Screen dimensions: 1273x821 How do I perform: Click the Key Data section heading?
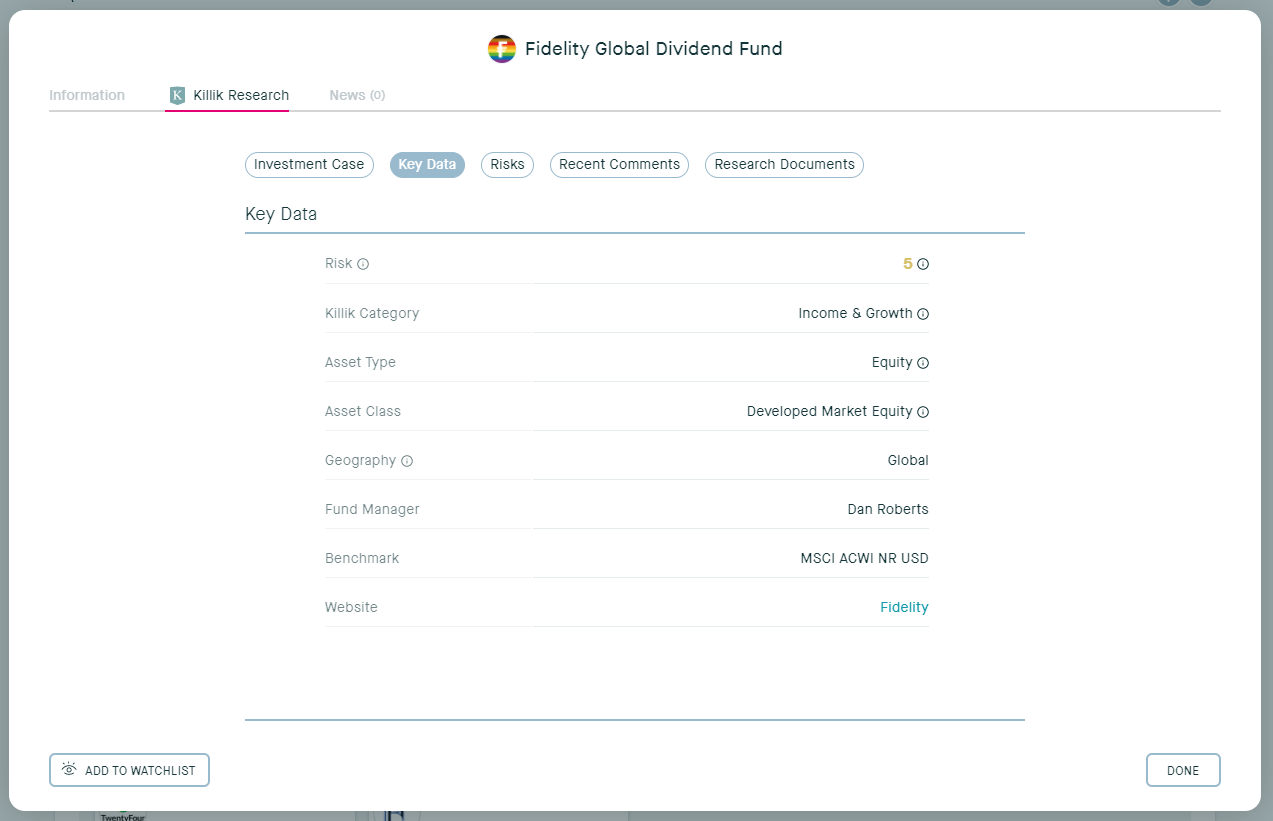click(281, 214)
